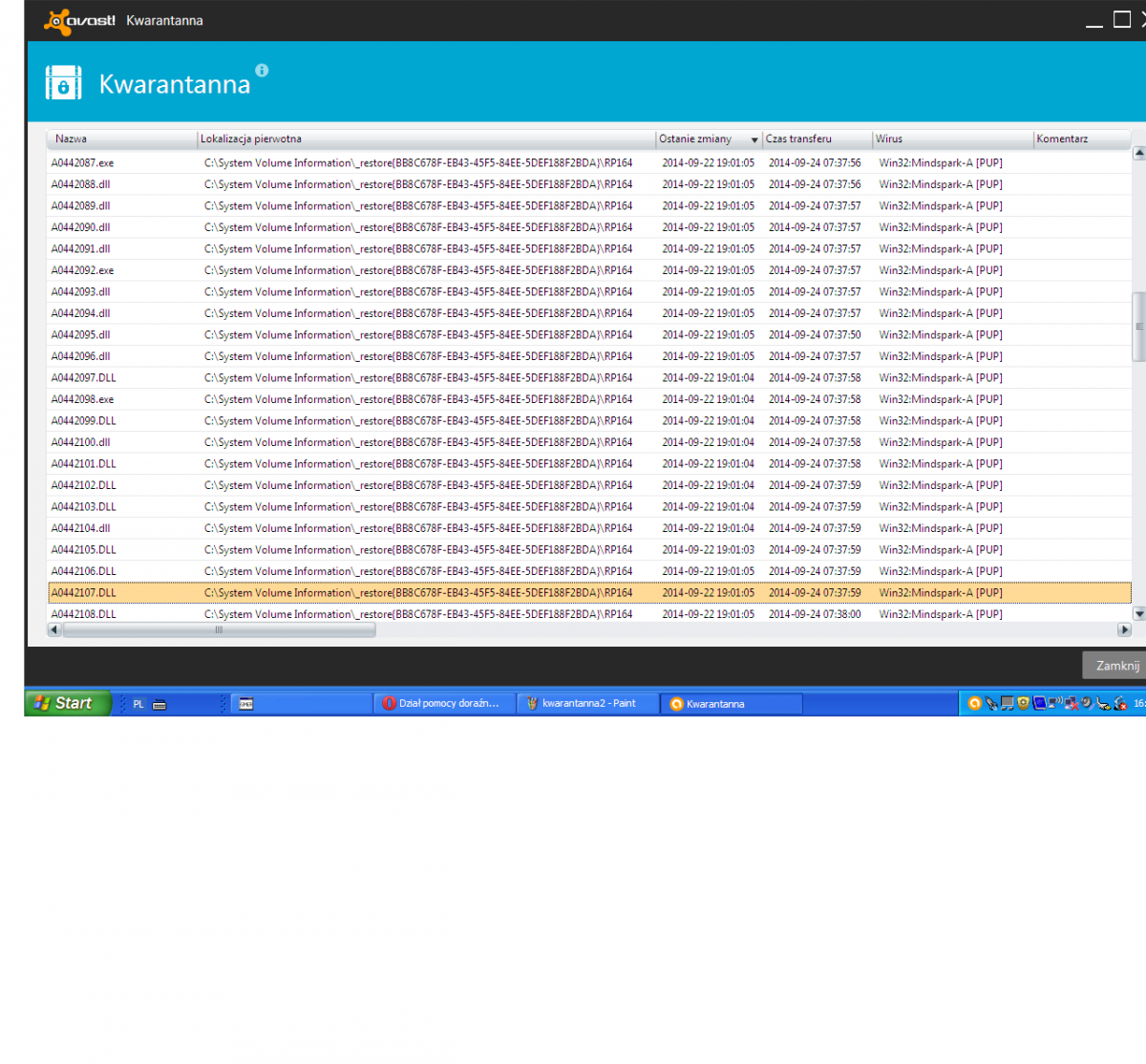Click the disconnected network tray icon with red X
Screen dimensions: 1146x1064
1072,703
